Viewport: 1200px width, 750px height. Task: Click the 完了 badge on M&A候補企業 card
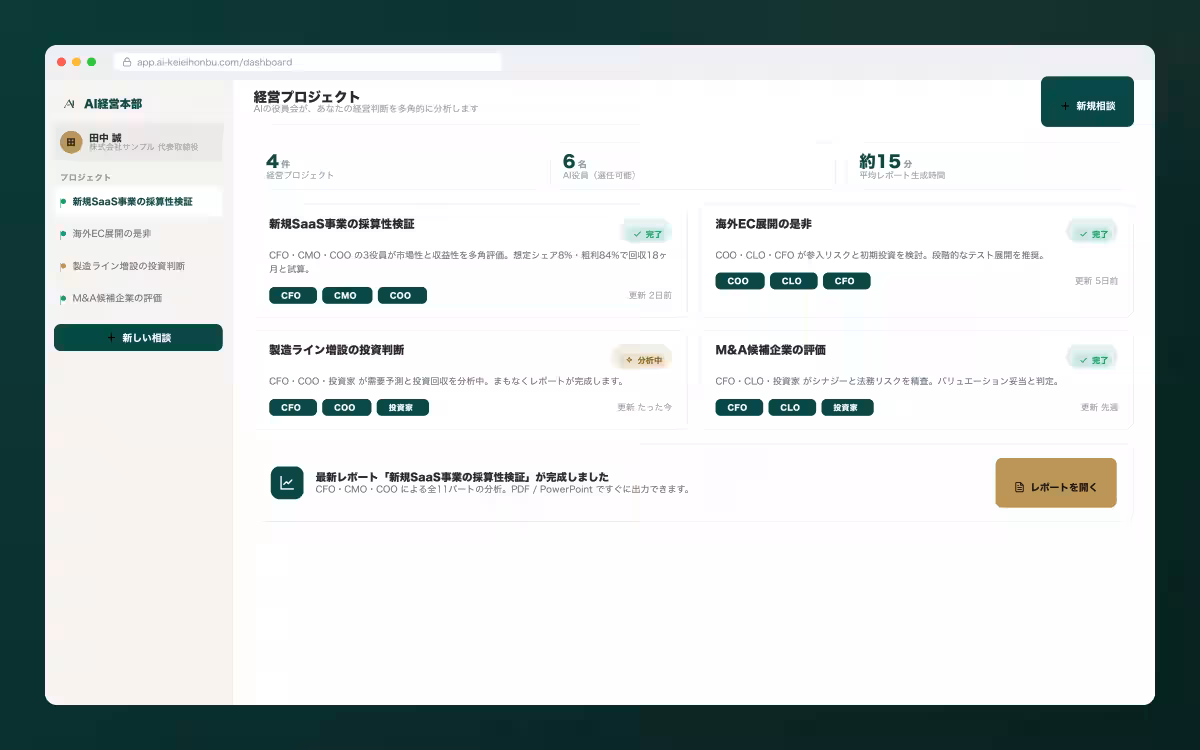tap(1093, 359)
